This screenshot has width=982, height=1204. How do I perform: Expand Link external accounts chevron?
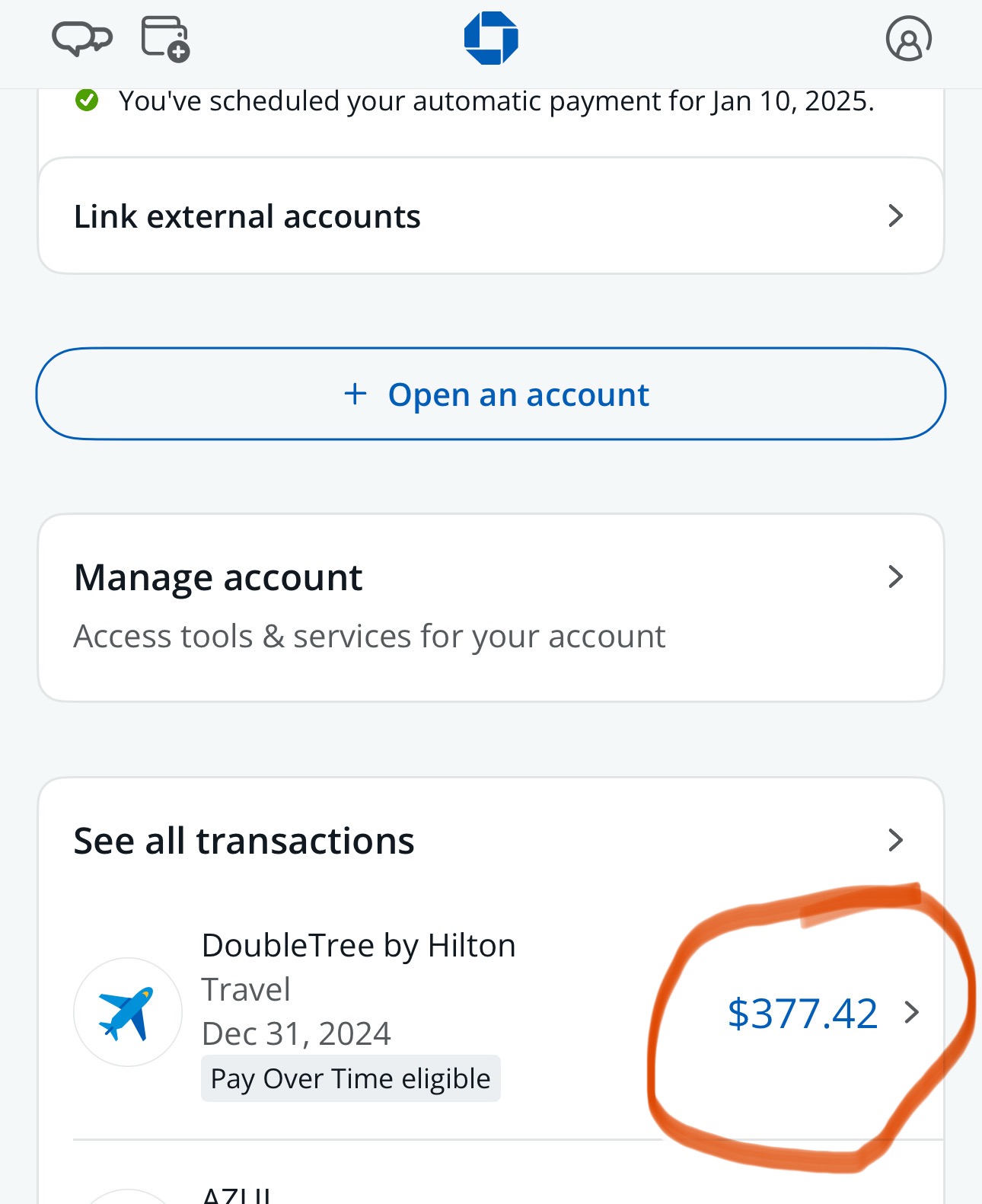point(896,216)
